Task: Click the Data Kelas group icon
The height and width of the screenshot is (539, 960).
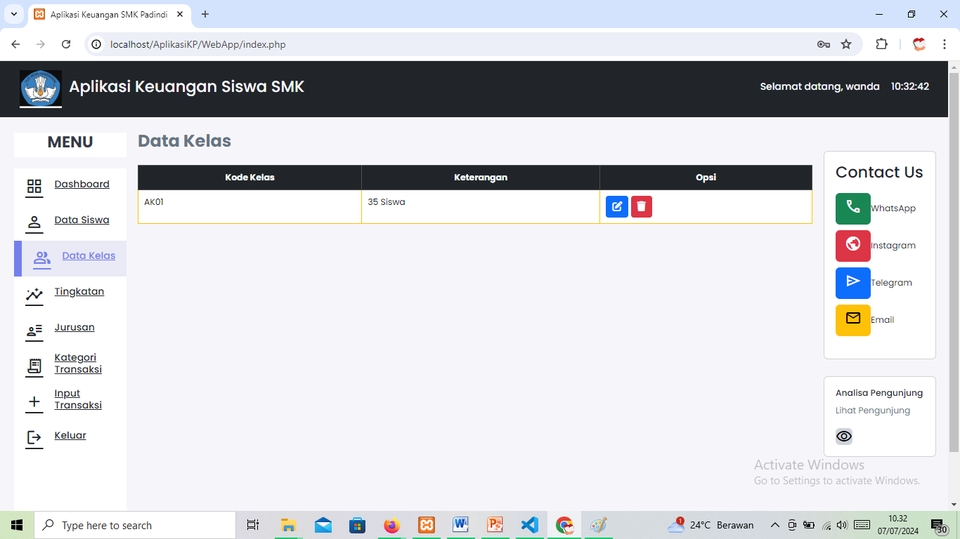Action: [x=42, y=258]
